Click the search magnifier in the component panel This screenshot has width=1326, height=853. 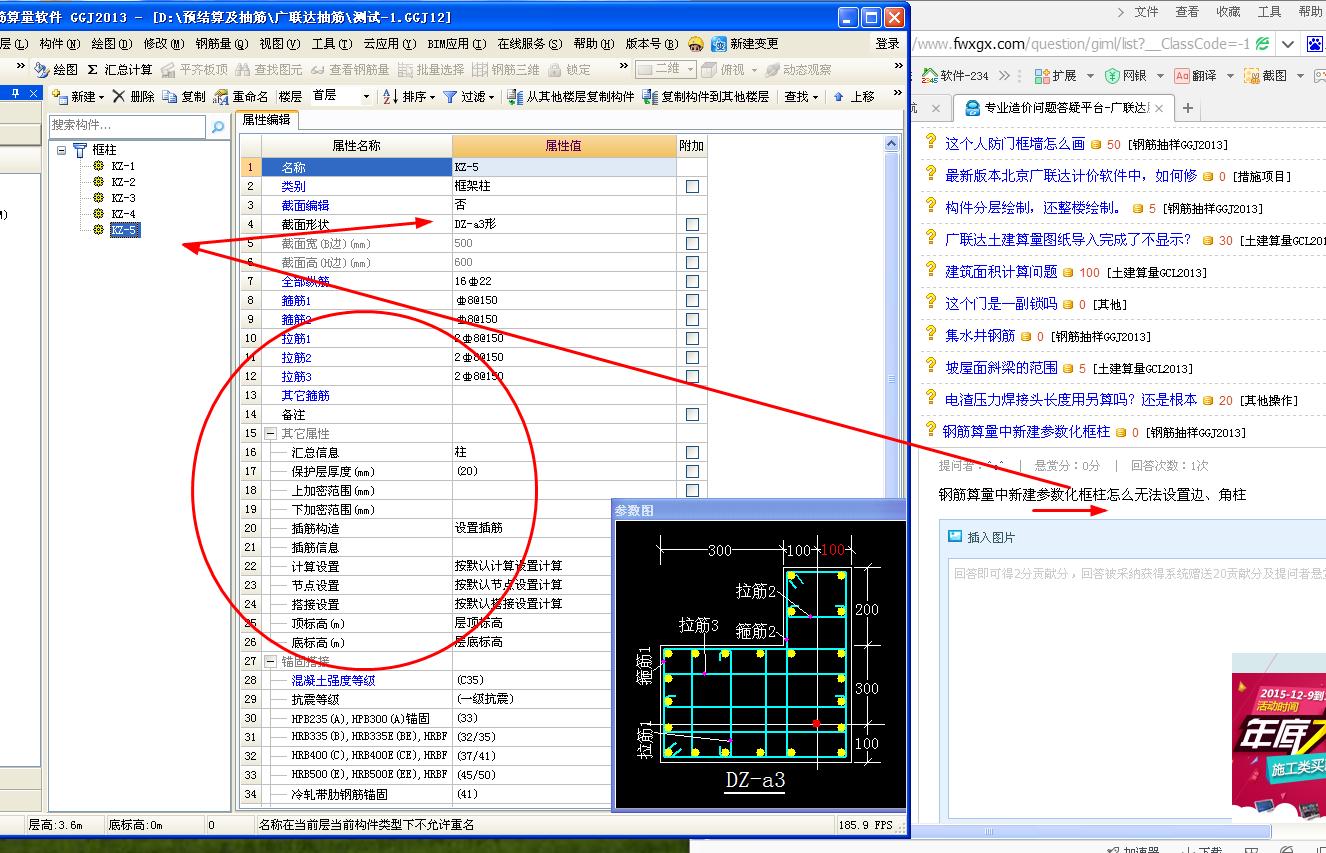tap(217, 127)
